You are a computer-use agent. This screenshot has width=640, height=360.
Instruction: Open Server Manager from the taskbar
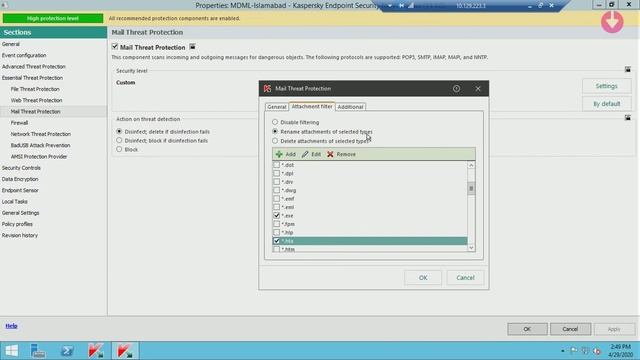(38, 351)
